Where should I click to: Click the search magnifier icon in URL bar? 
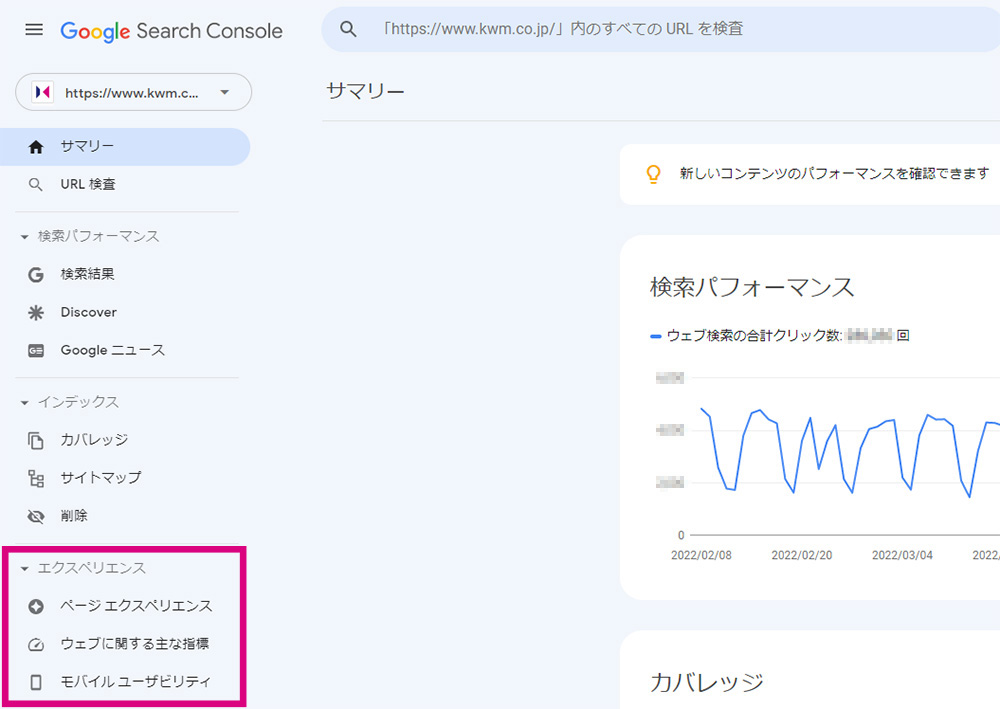[x=348, y=29]
